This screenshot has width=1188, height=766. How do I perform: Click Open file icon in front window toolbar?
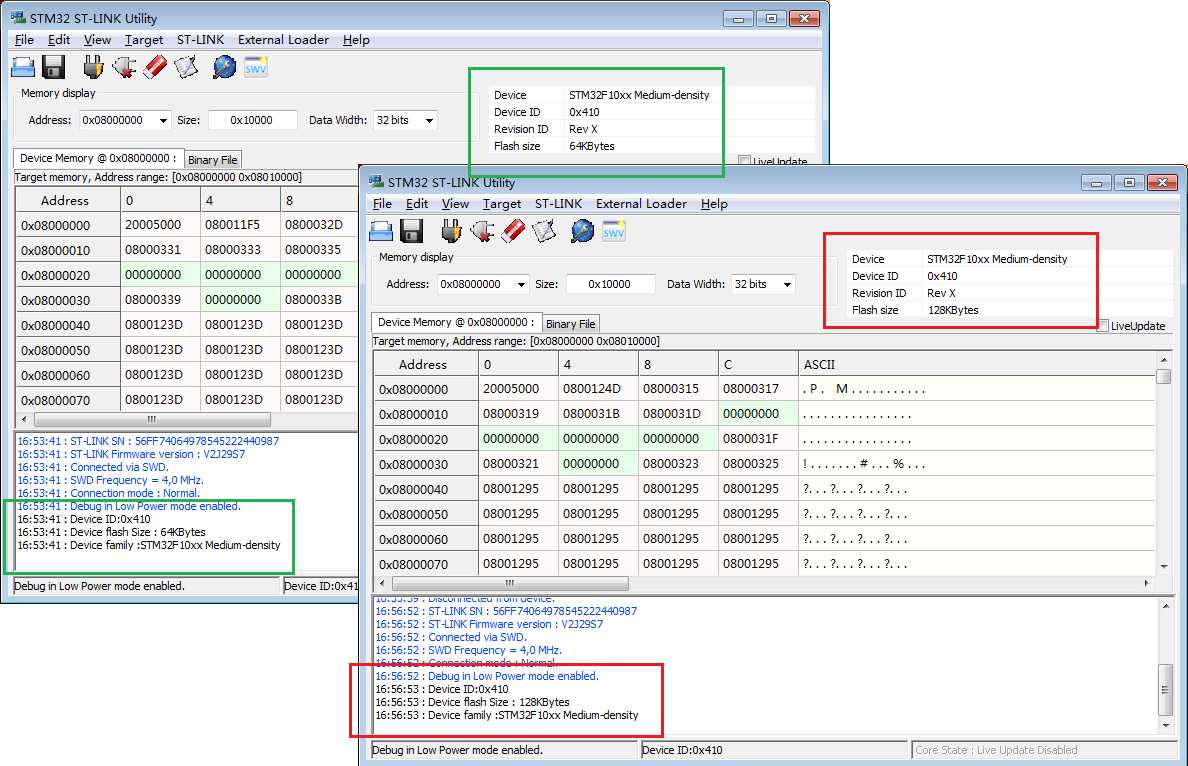(381, 231)
